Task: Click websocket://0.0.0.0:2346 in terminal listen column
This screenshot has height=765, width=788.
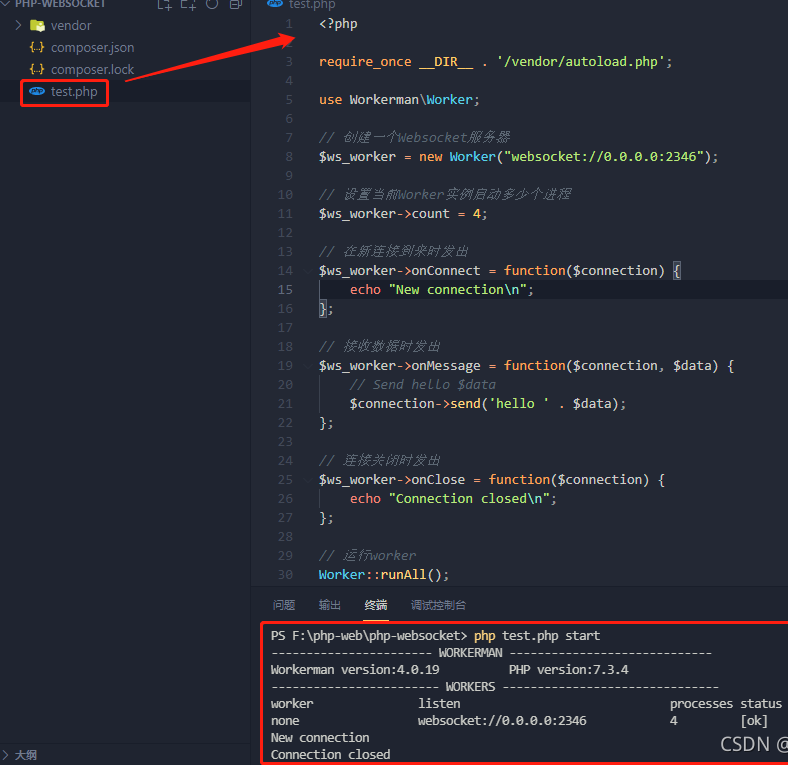Action: (502, 721)
